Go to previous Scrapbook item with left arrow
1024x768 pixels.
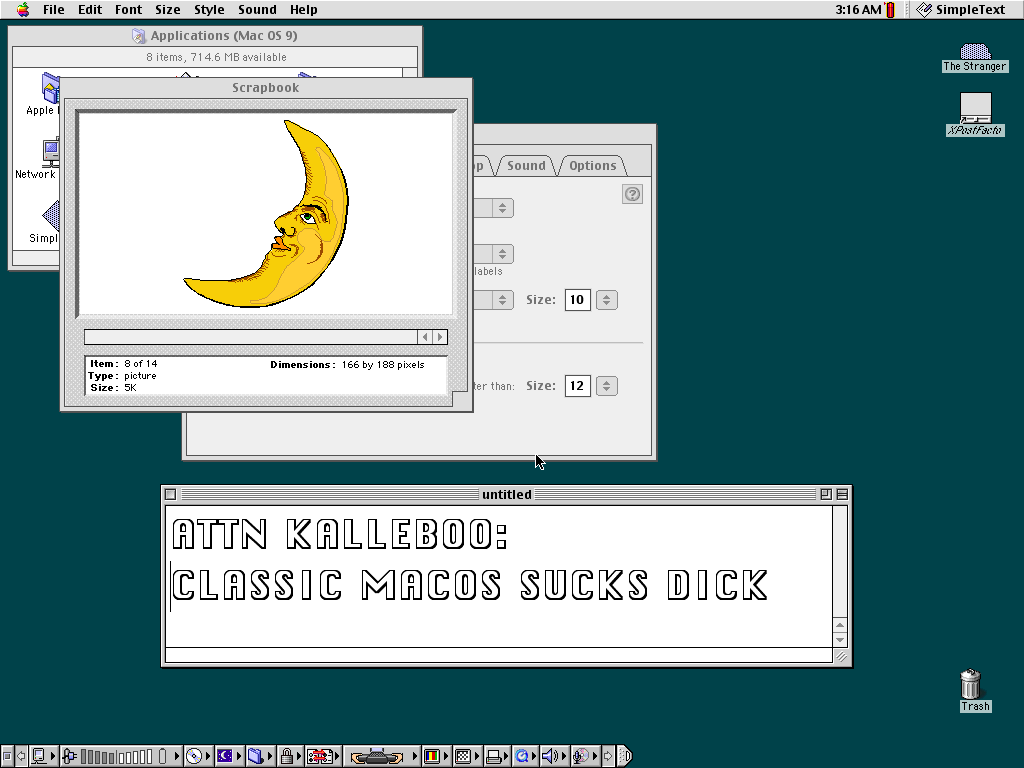click(425, 337)
